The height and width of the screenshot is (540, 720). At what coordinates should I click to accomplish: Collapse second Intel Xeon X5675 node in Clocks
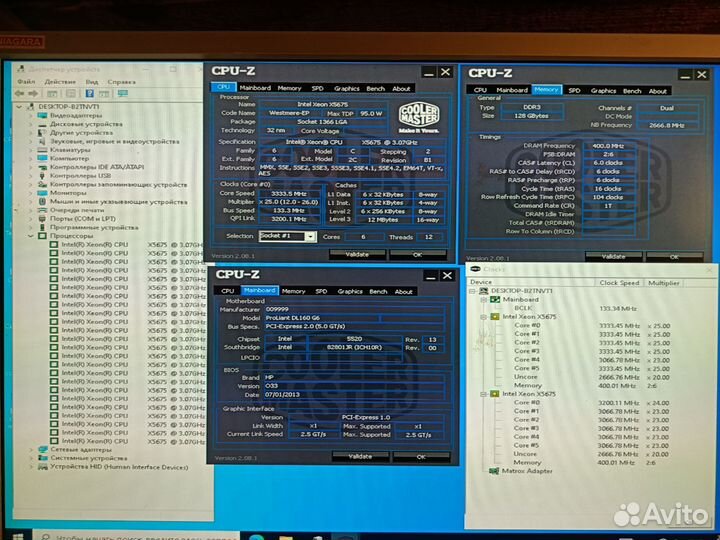pos(484,394)
